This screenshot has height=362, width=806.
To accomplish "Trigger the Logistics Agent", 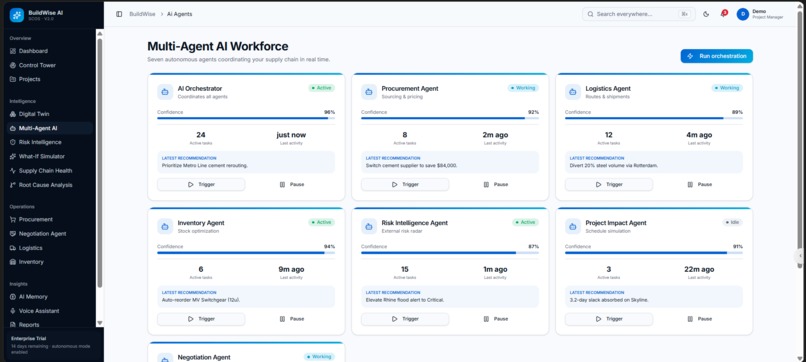I will [x=609, y=185].
